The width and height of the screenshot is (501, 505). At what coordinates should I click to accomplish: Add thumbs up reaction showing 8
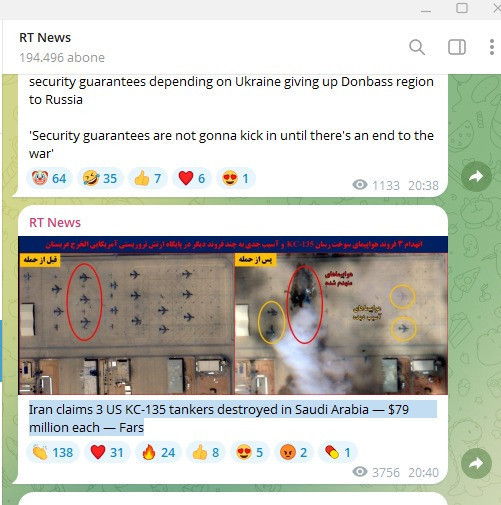(206, 453)
